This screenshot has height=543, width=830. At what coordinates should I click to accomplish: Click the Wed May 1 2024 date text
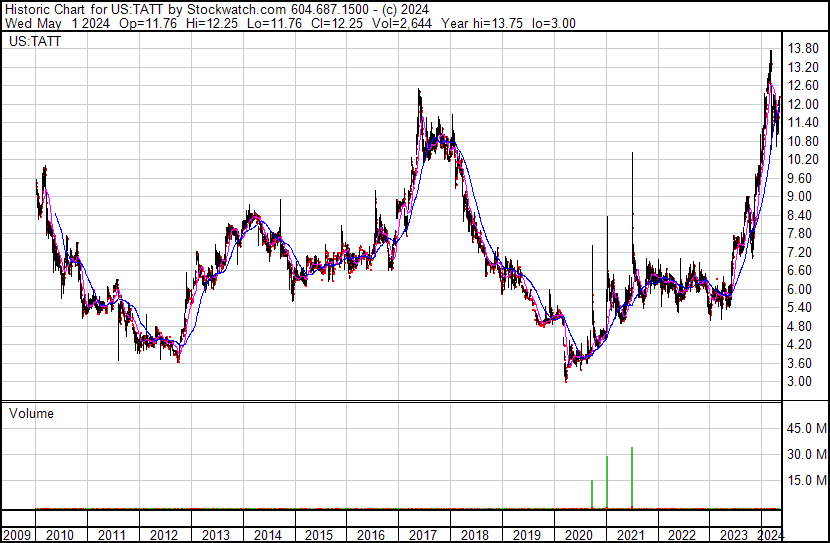57,23
